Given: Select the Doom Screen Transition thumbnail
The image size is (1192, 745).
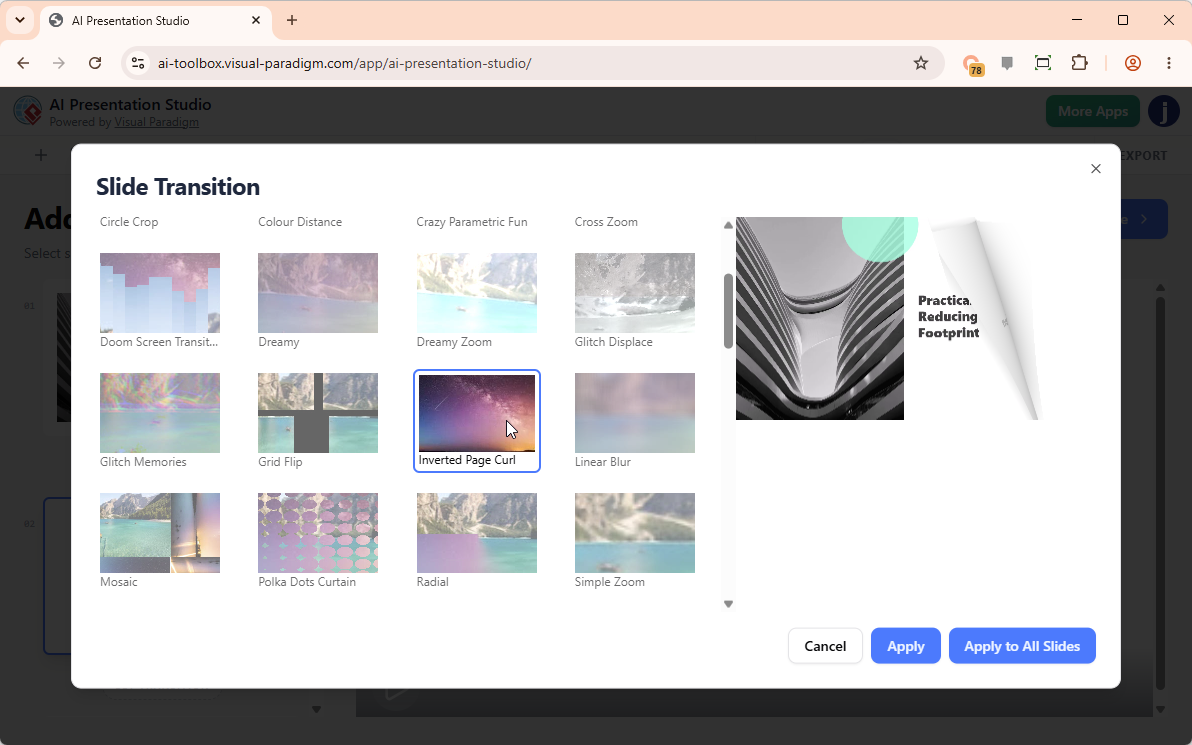Looking at the screenshot, I should (160, 293).
